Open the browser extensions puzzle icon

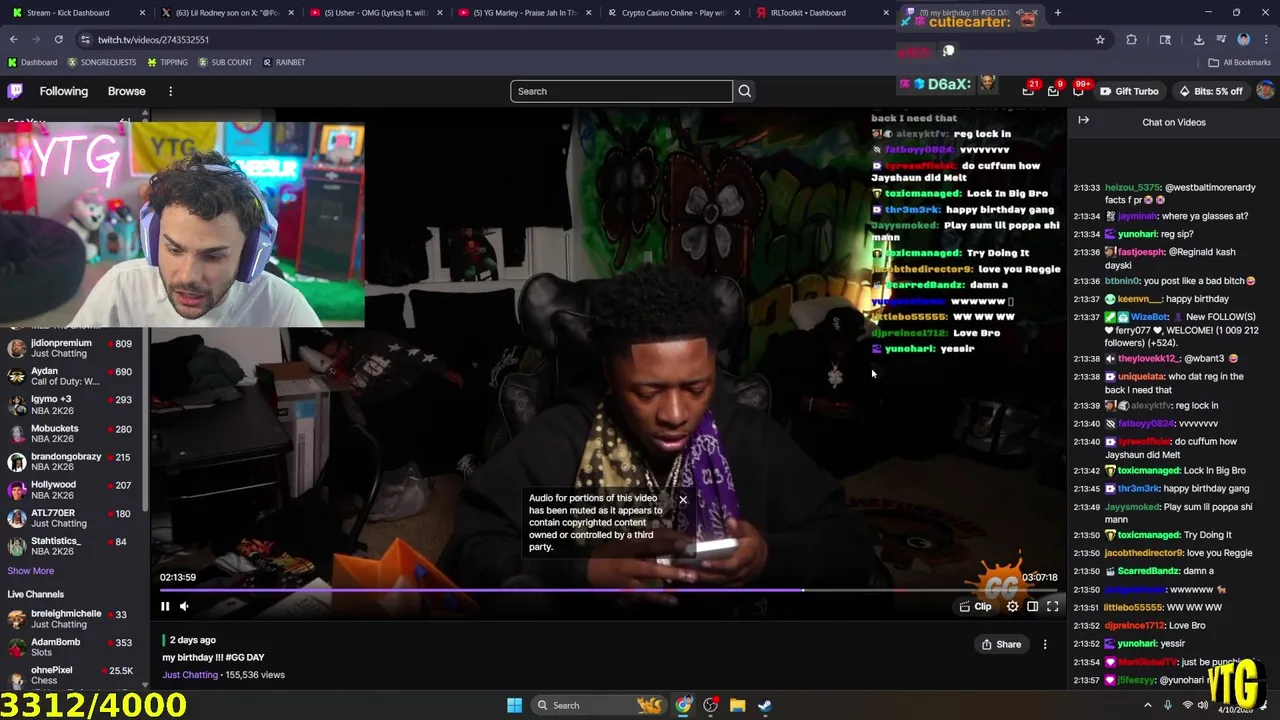1131,39
